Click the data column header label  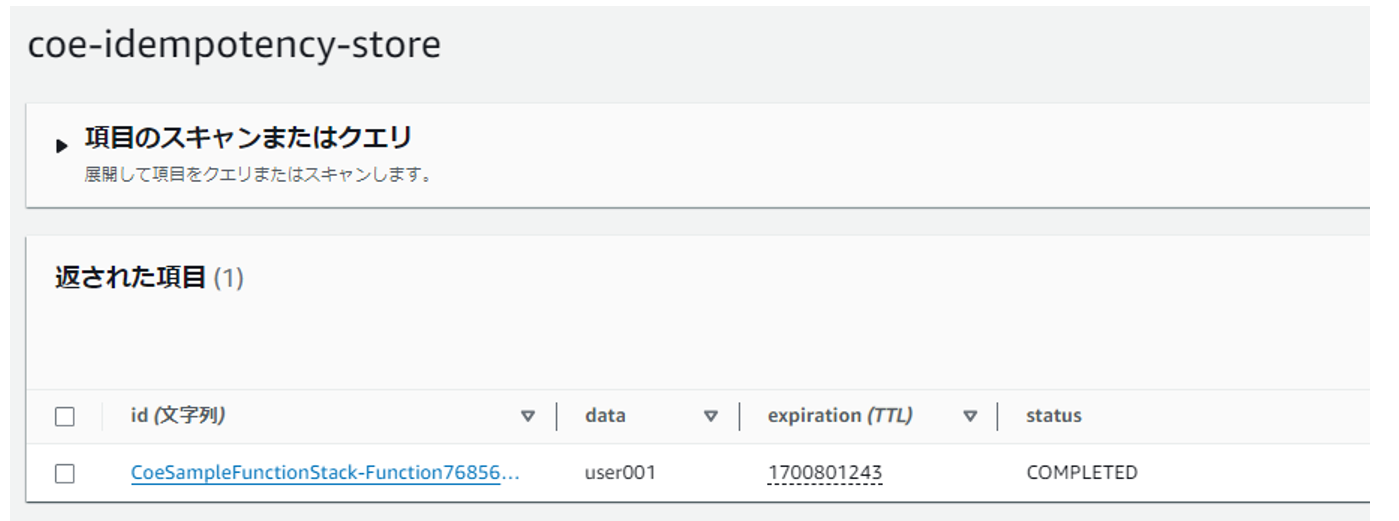point(605,416)
